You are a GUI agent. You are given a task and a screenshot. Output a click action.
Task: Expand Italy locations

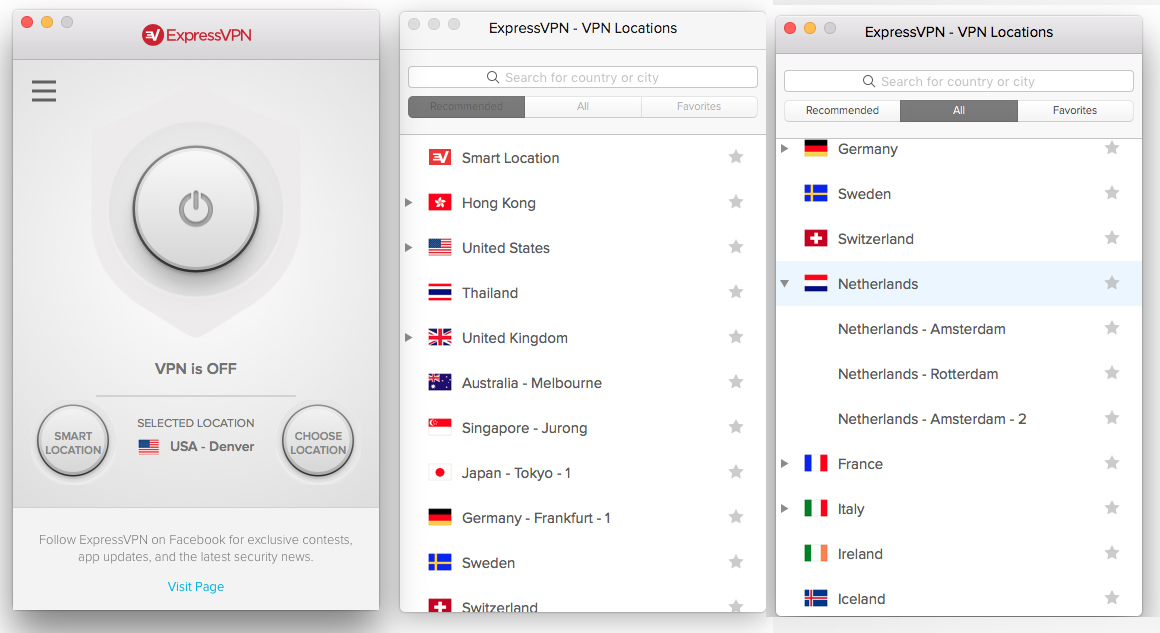click(784, 509)
